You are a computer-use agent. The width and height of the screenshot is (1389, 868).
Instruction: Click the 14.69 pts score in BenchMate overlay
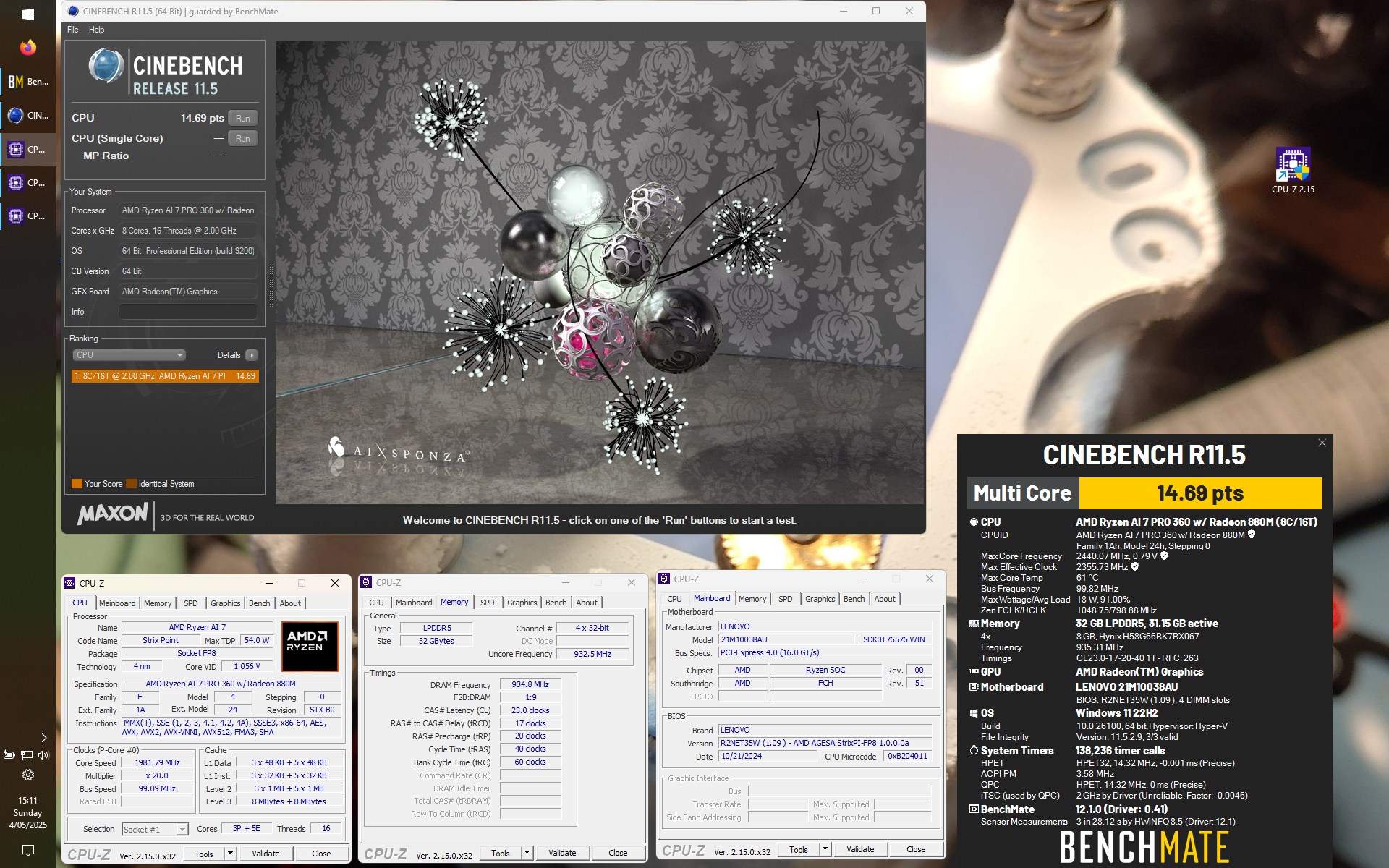[1200, 493]
